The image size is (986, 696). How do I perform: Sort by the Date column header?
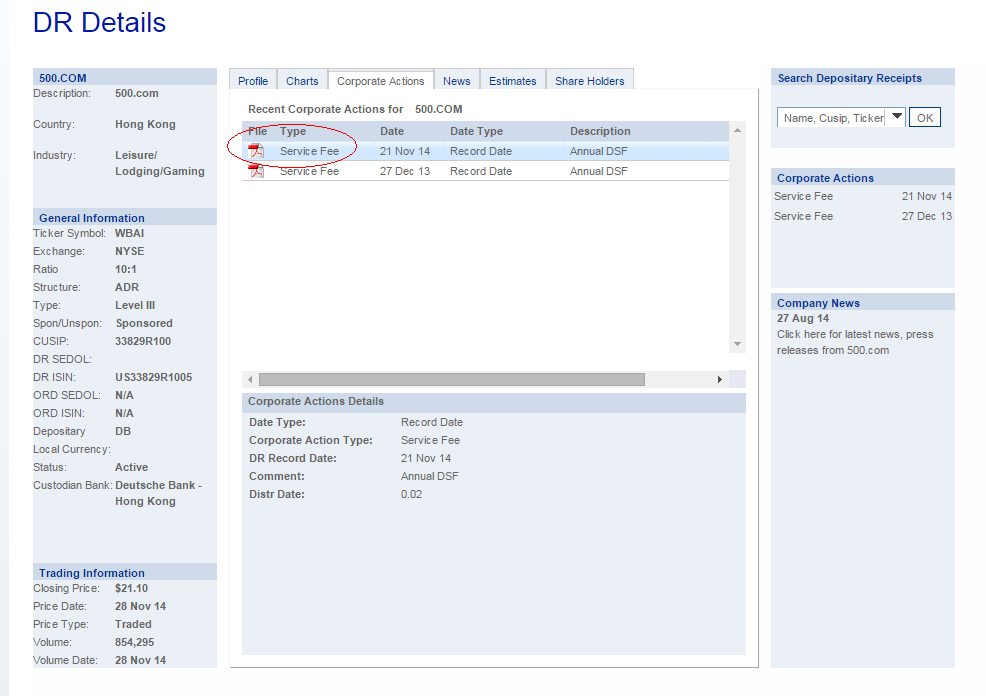pyautogui.click(x=392, y=131)
